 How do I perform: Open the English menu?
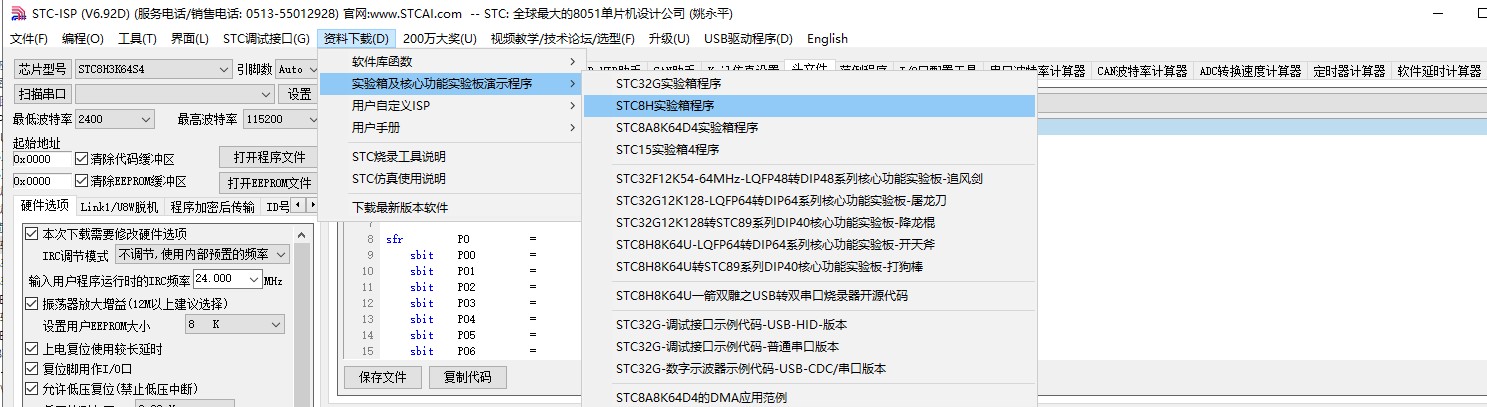tap(827, 39)
